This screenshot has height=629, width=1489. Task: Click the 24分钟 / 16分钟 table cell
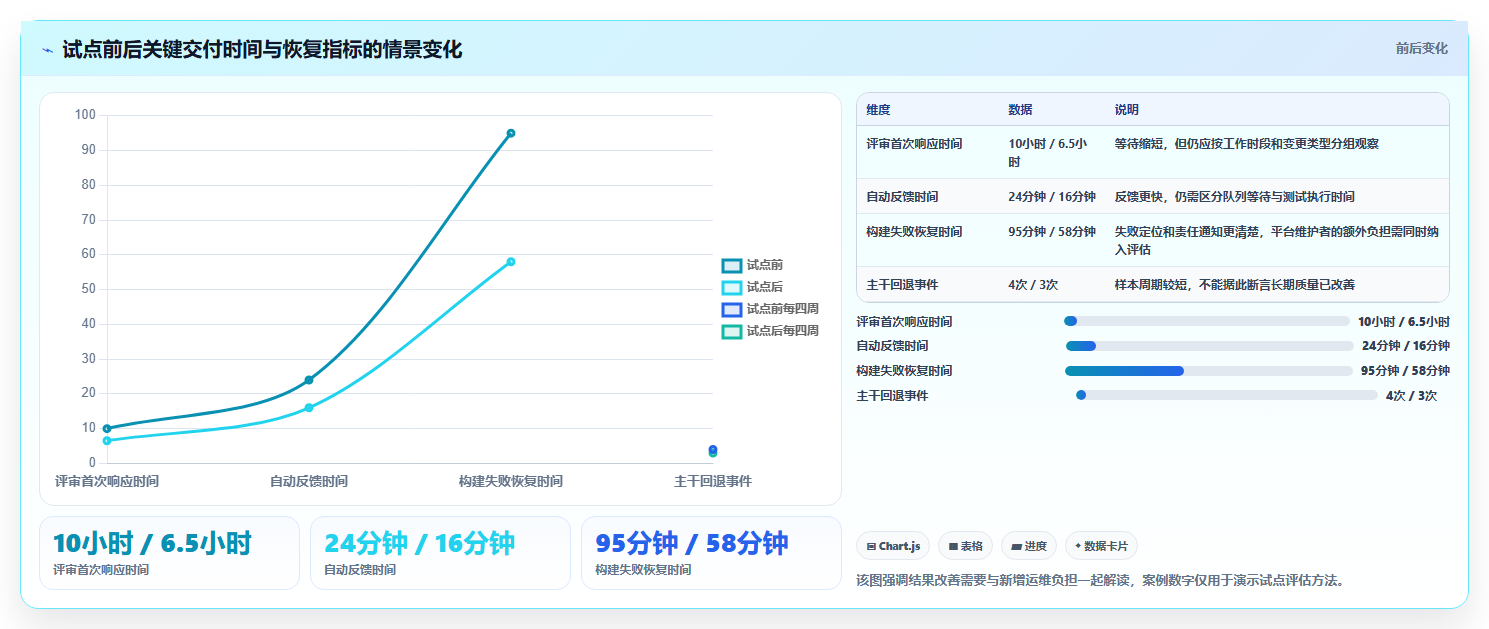coord(1052,197)
